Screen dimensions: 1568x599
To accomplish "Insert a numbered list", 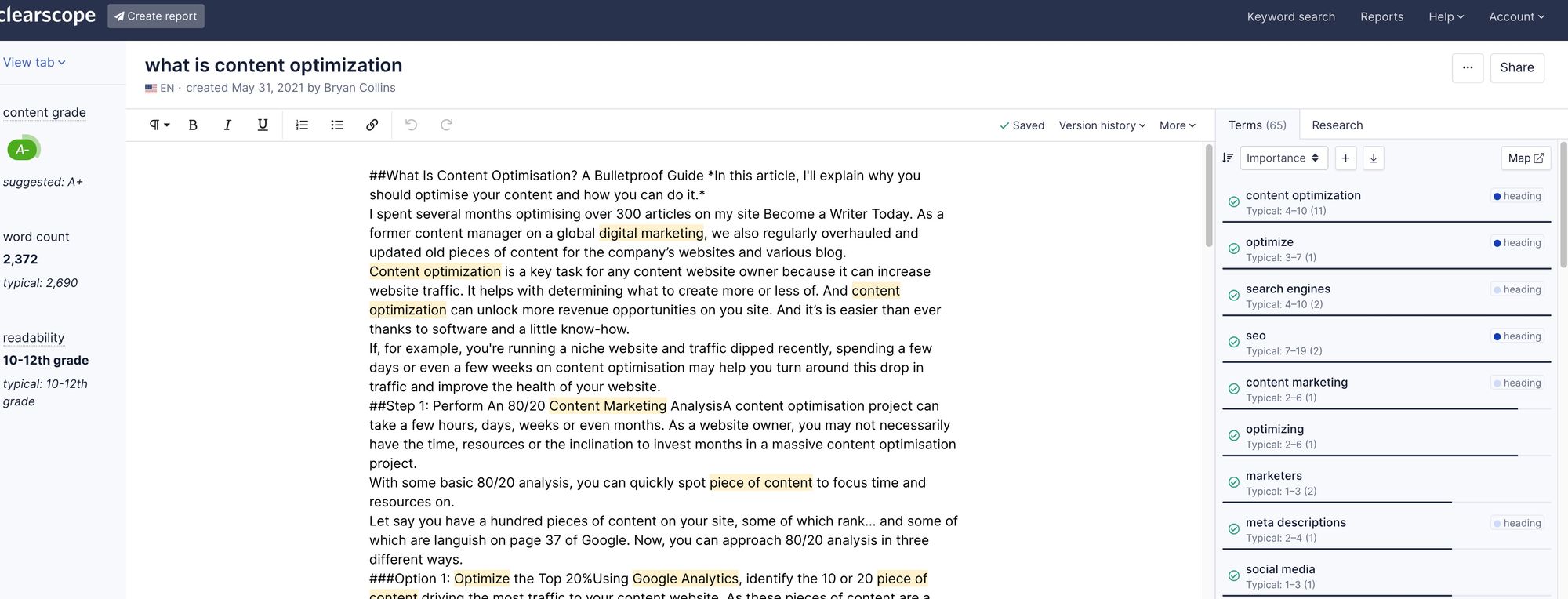I will tap(302, 125).
